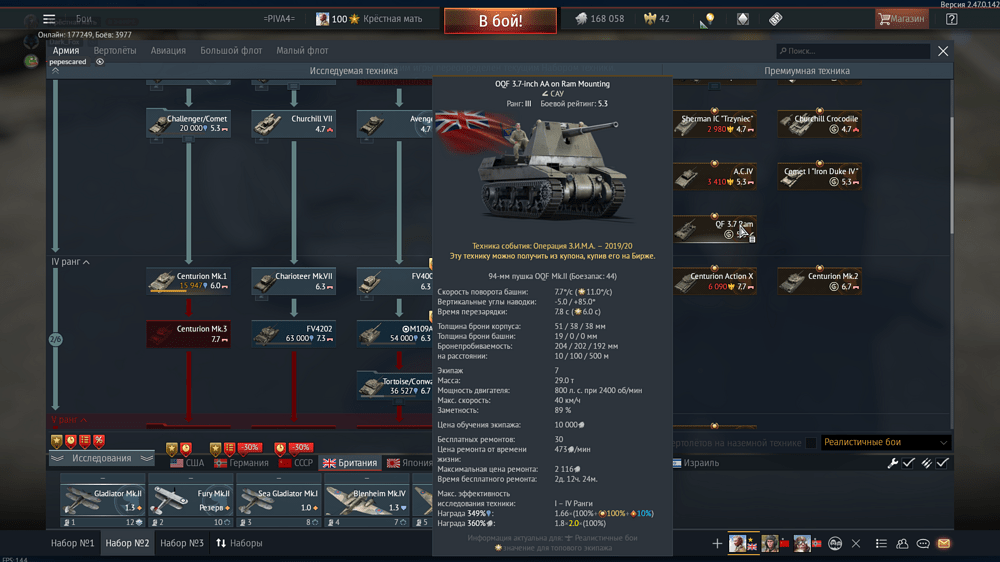Select the Израиль nation tab
This screenshot has height=562, width=1000.
tap(695, 463)
